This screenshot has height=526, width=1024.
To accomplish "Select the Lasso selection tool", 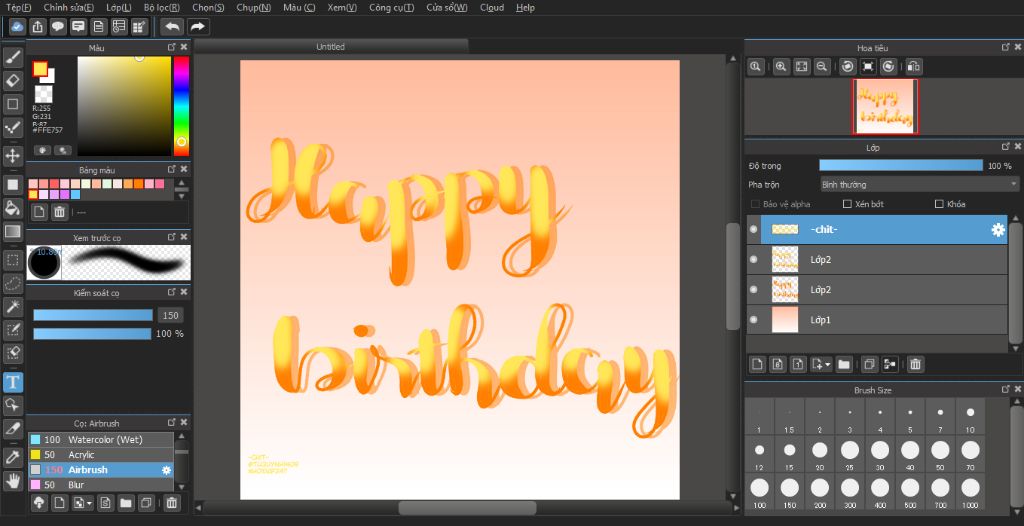I will 13,284.
